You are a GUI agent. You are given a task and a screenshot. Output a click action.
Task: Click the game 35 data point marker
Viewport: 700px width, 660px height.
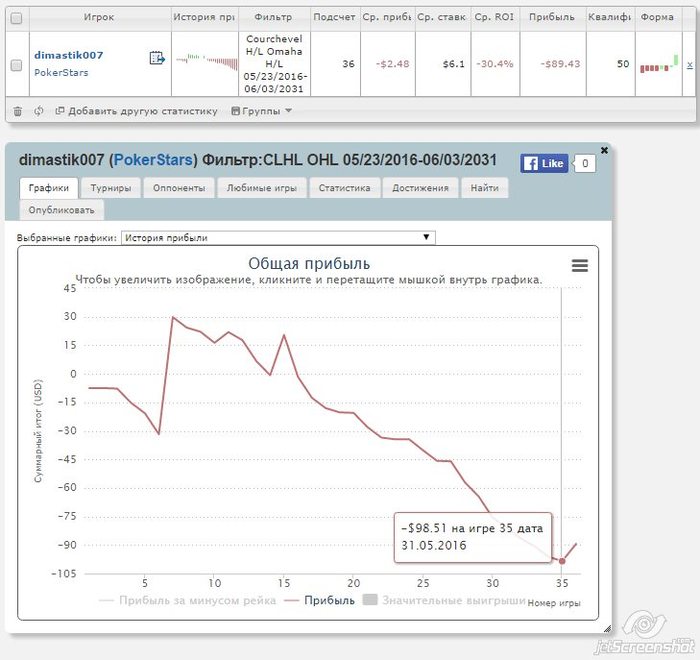tap(562, 561)
